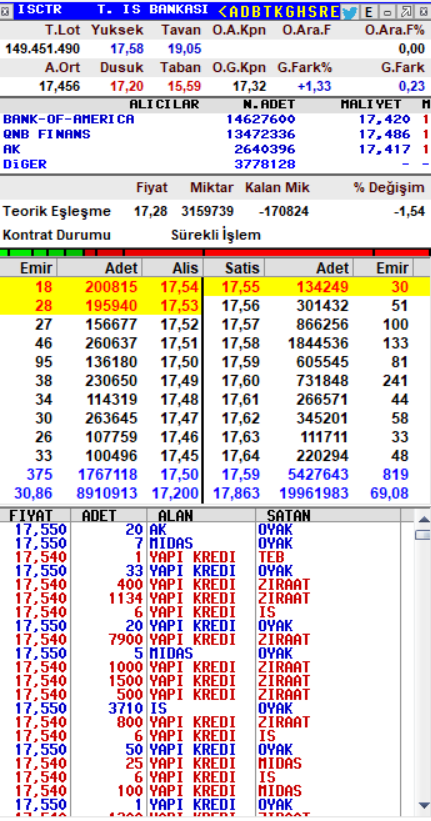Click the ALICILAR column header
The width and height of the screenshot is (431, 821).
tap(164, 104)
